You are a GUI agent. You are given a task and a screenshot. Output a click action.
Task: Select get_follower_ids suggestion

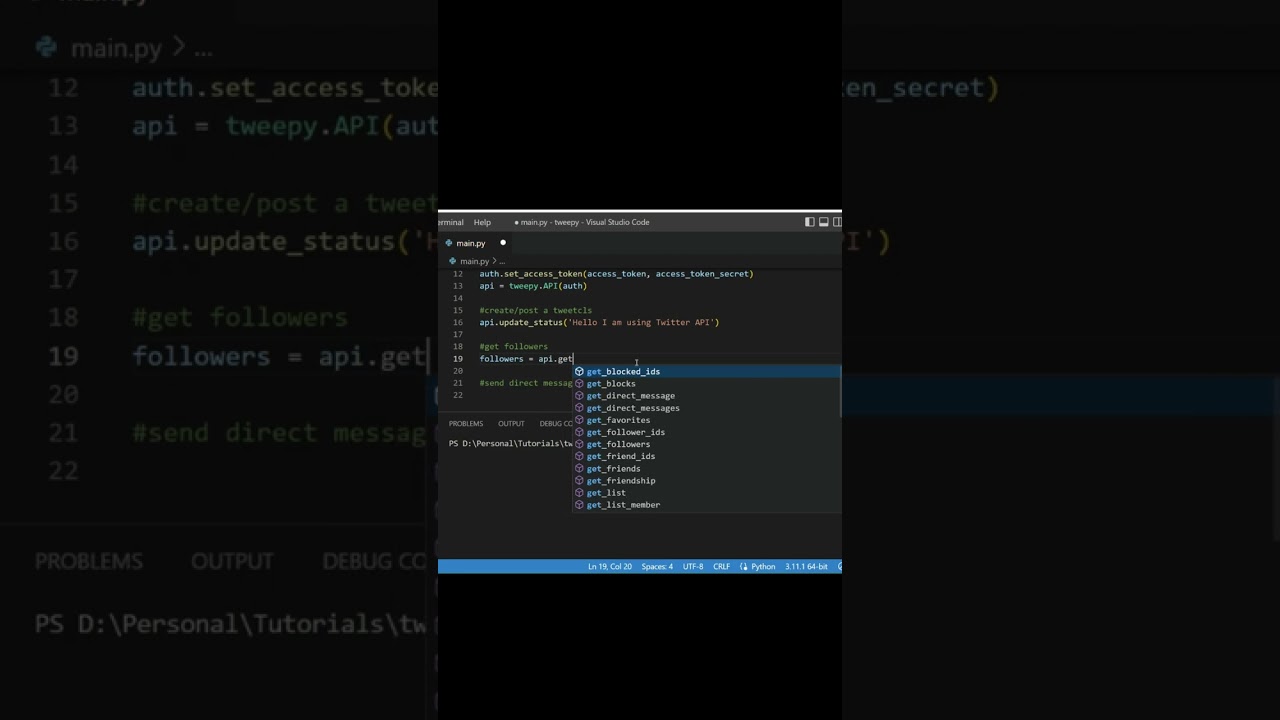click(x=706, y=432)
